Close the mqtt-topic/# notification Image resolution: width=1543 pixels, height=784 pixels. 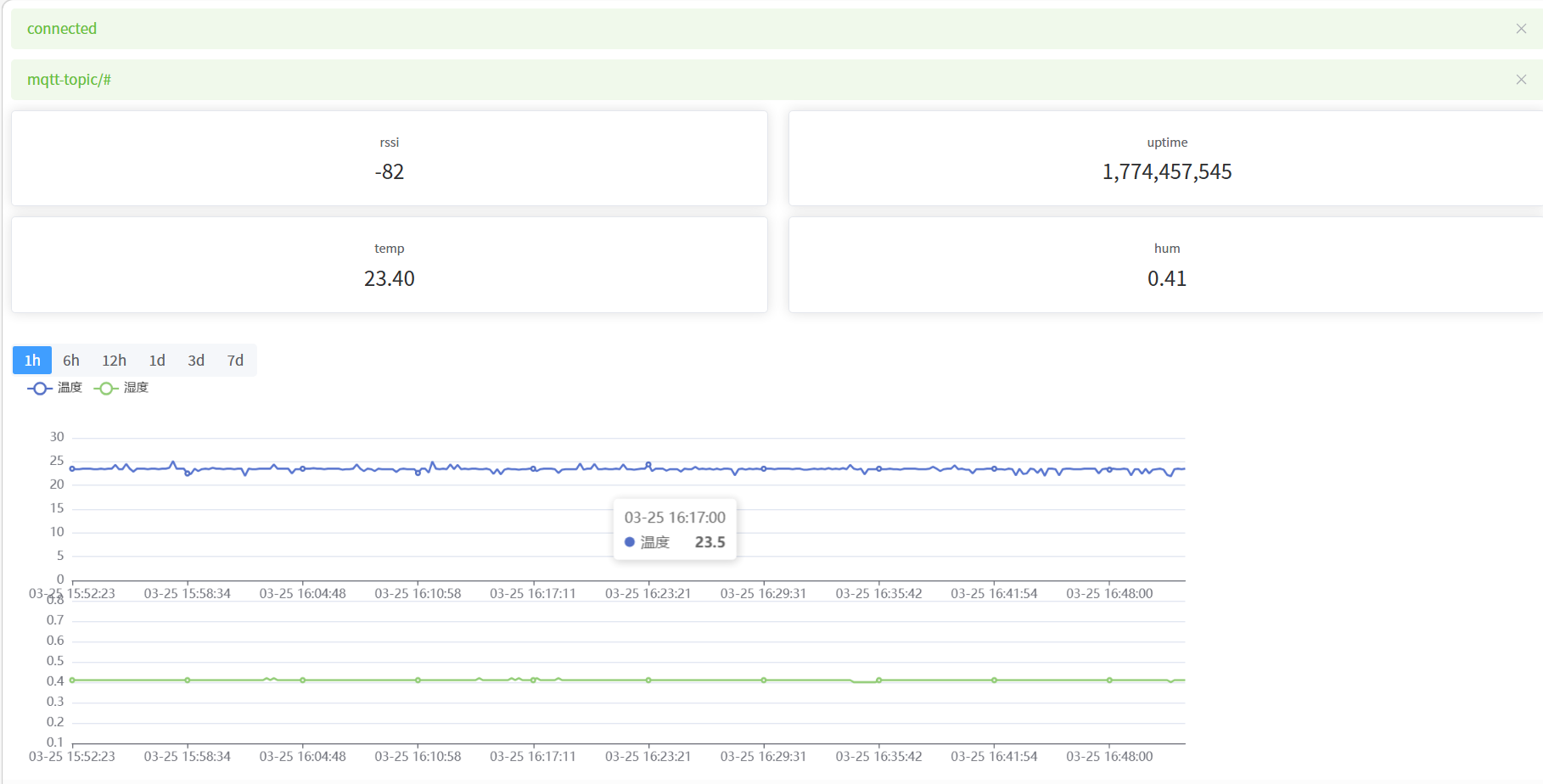[1521, 80]
